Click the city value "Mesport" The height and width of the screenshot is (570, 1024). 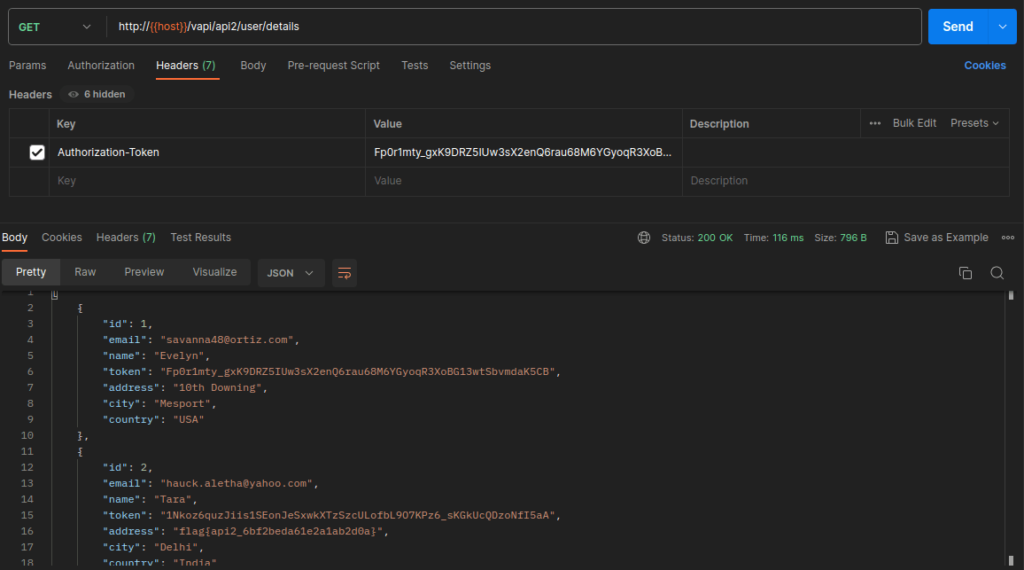click(x=183, y=404)
